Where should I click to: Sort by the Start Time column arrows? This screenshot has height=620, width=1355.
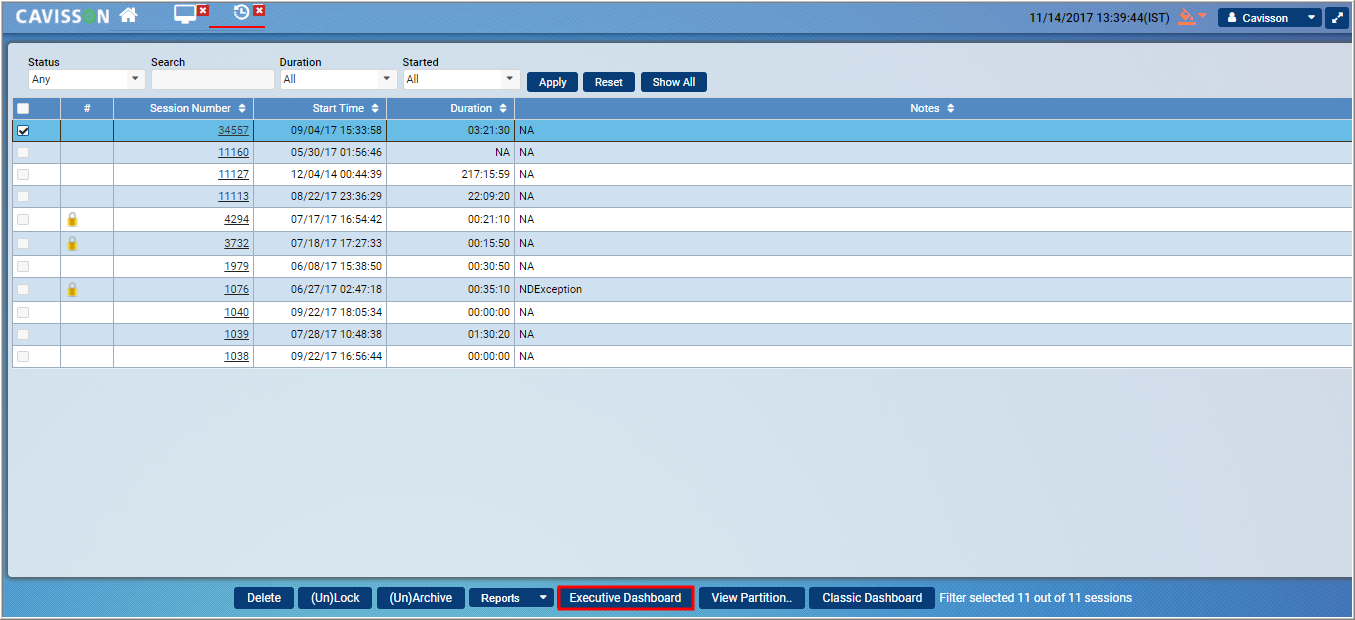click(x=375, y=108)
